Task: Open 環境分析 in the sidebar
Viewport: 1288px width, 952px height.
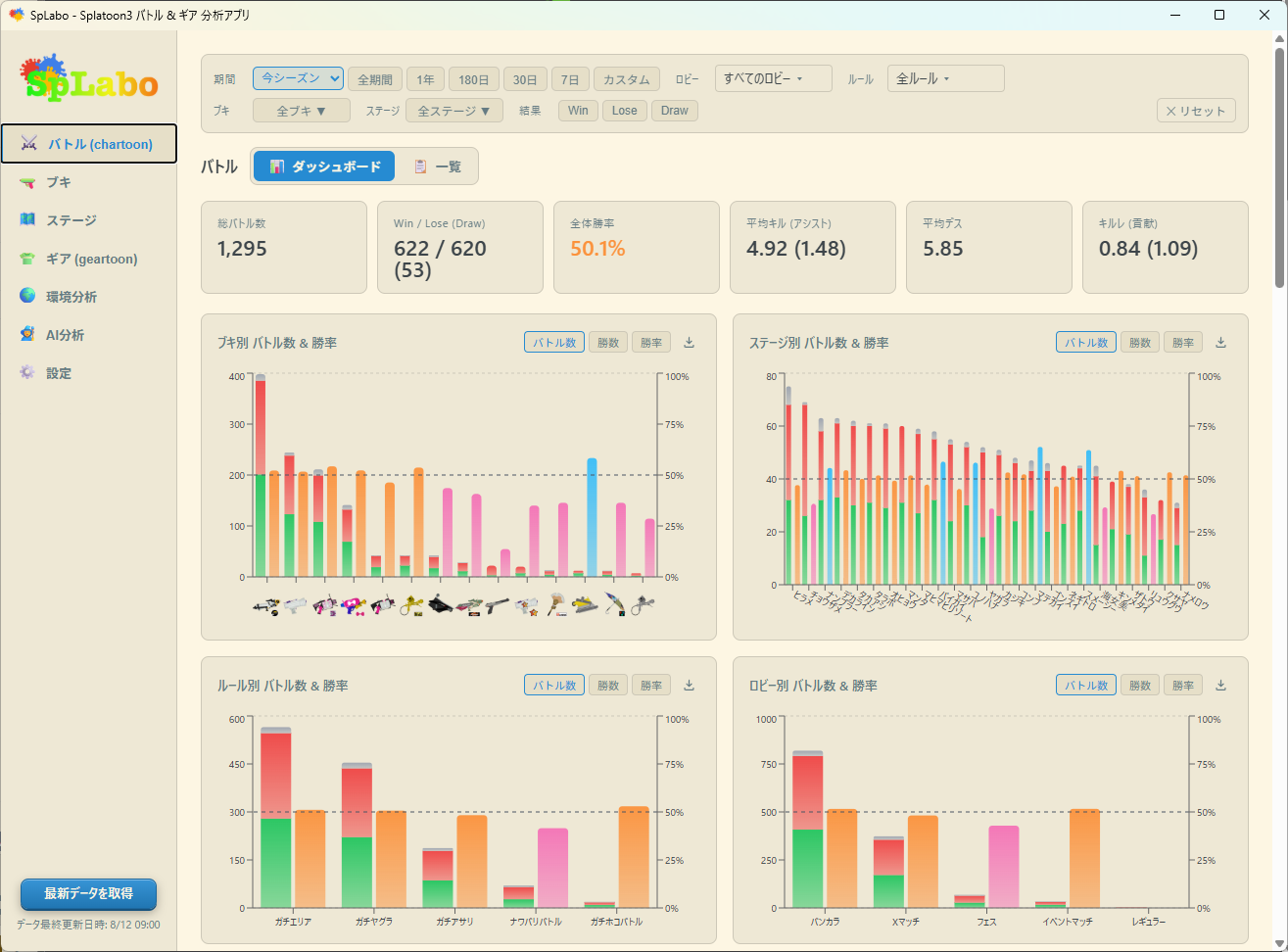Action: pos(89,297)
